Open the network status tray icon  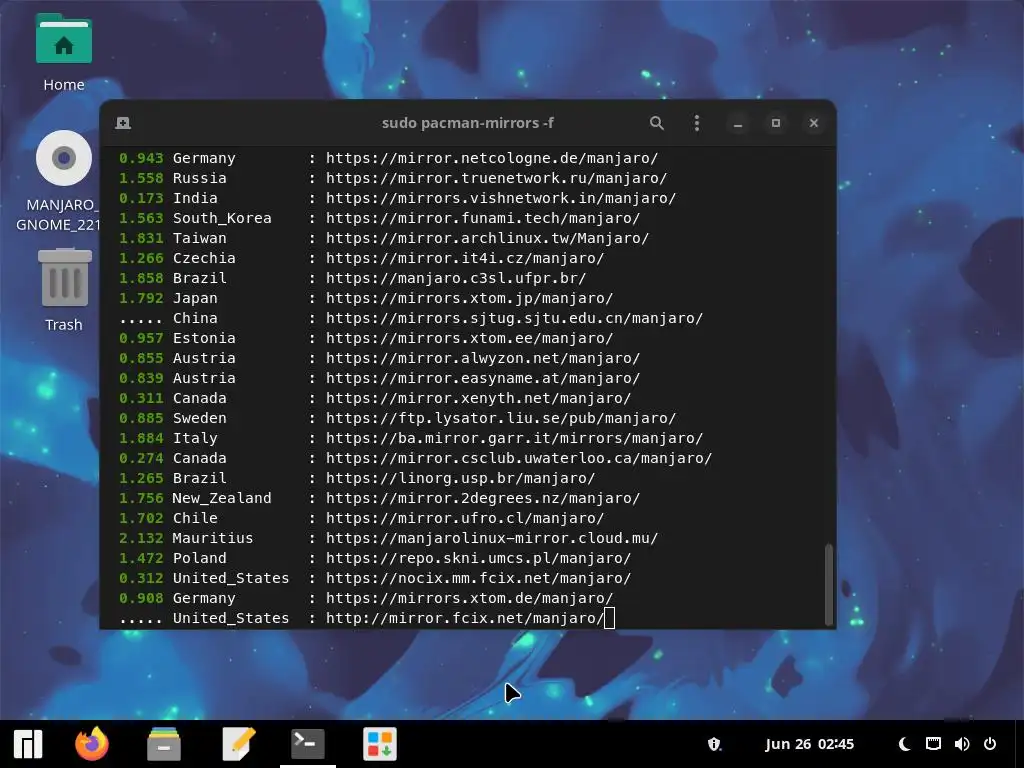point(933,744)
